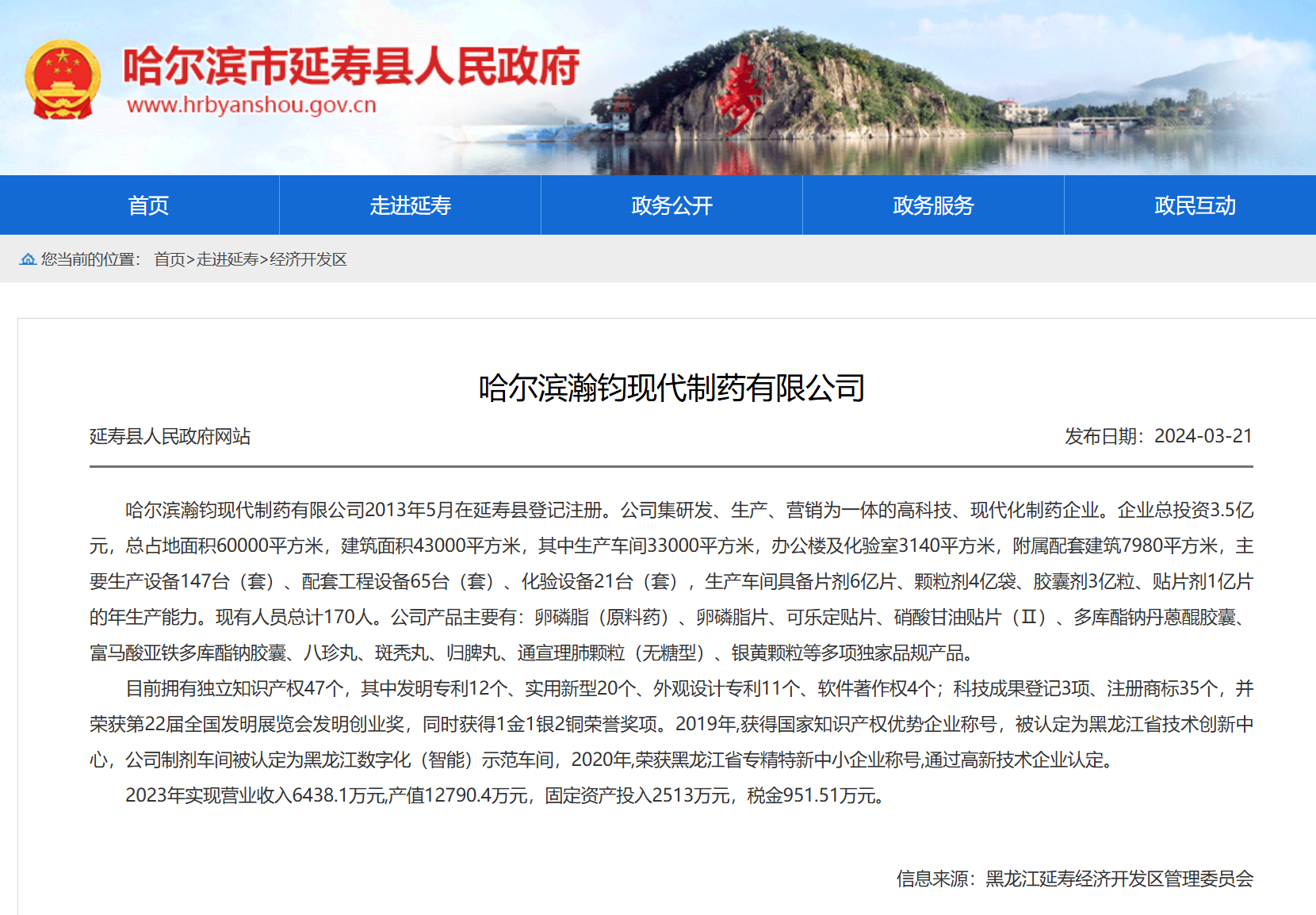Click the publish date 2024-03-21
The image size is (1316, 915).
pos(1203,436)
